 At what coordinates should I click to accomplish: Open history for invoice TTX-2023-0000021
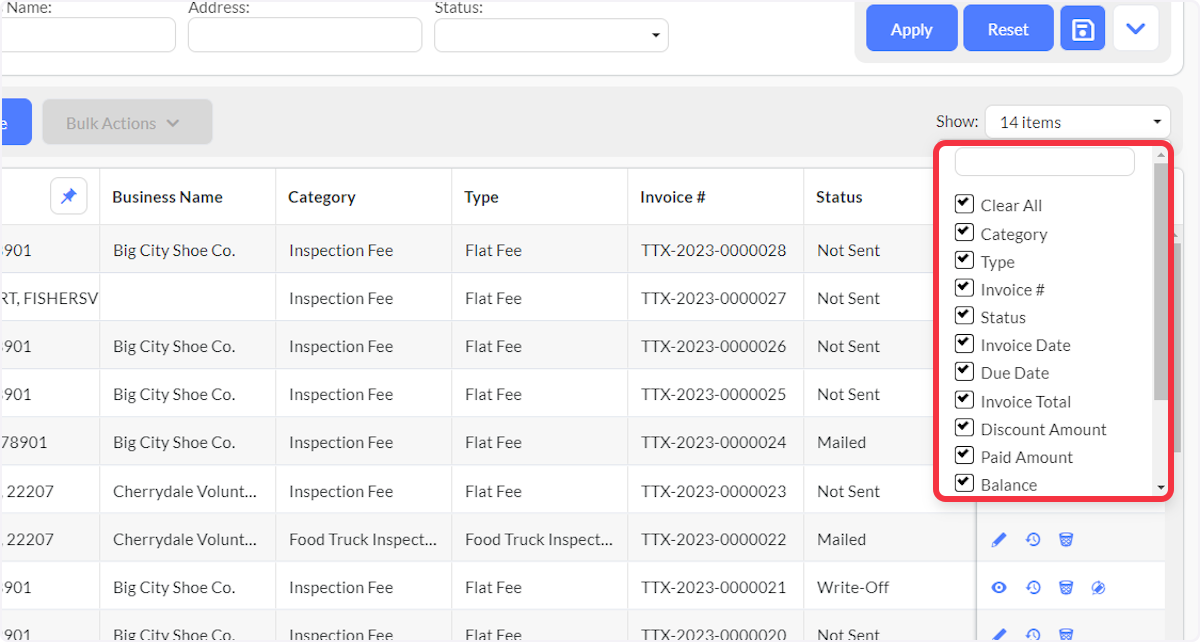point(1033,588)
